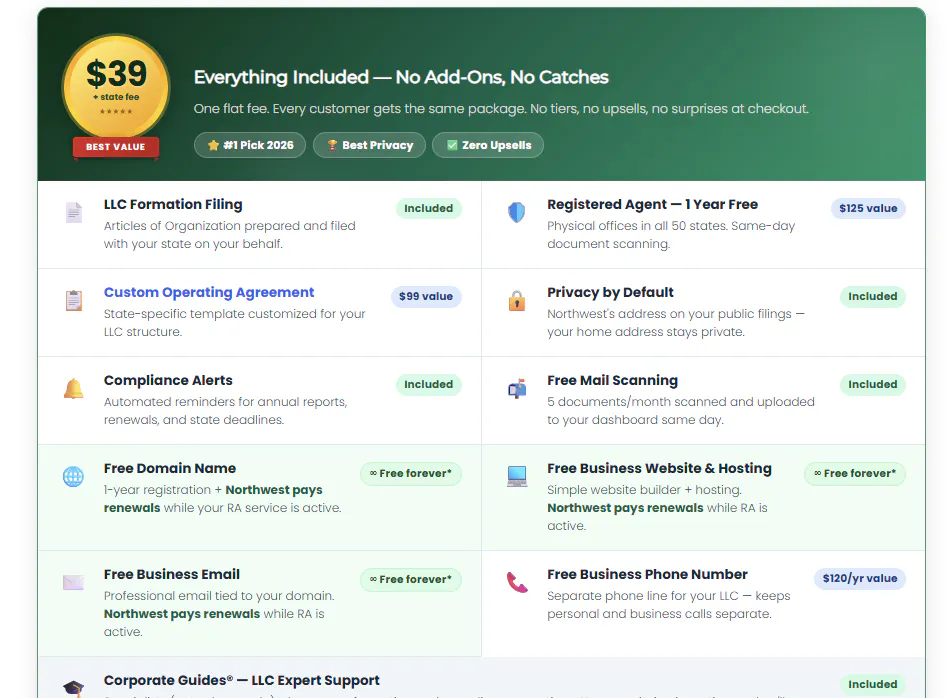
Task: Click the globe icon for Free Domain Name
Action: click(x=74, y=477)
